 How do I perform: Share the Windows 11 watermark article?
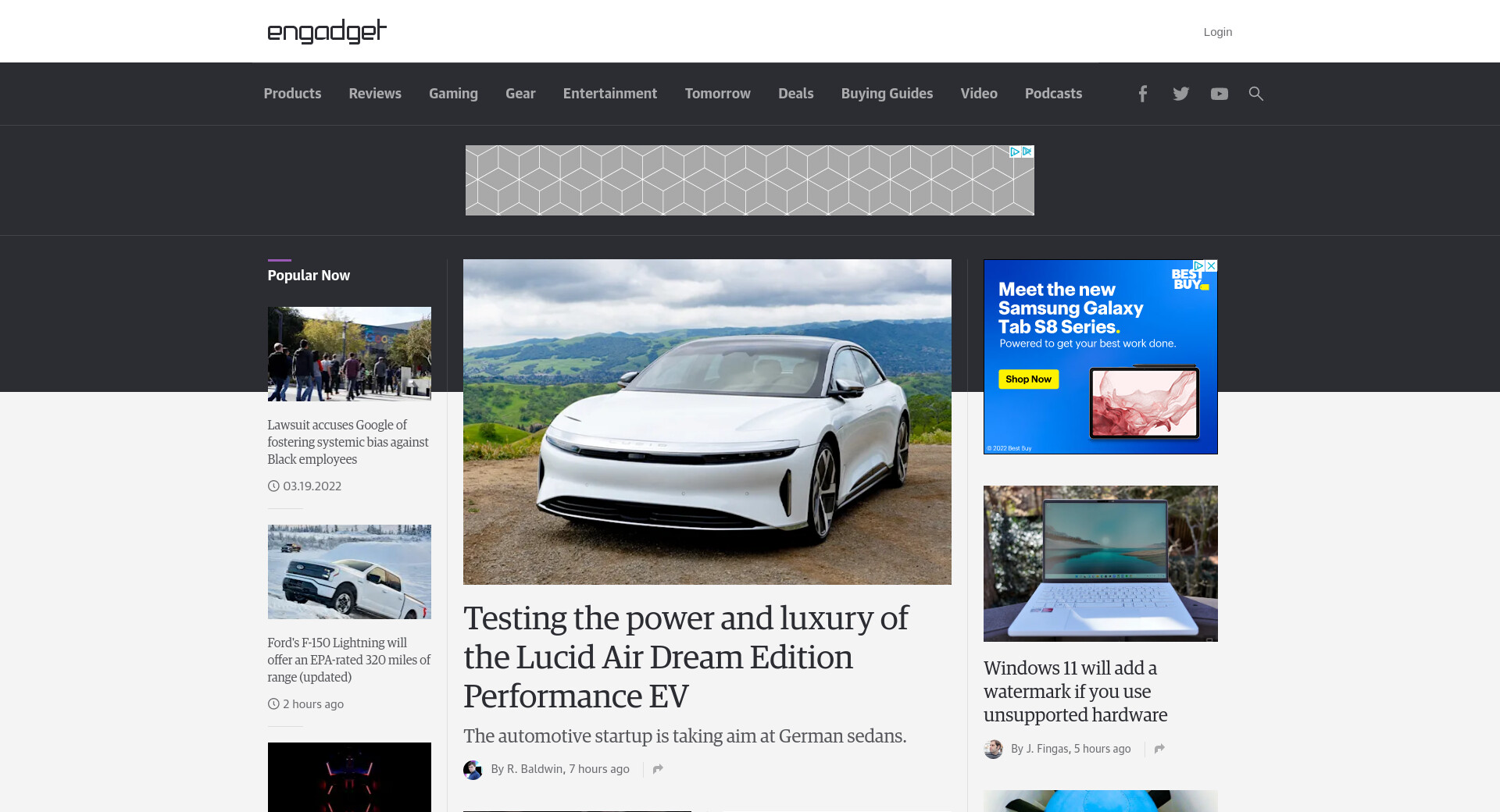(x=1159, y=749)
